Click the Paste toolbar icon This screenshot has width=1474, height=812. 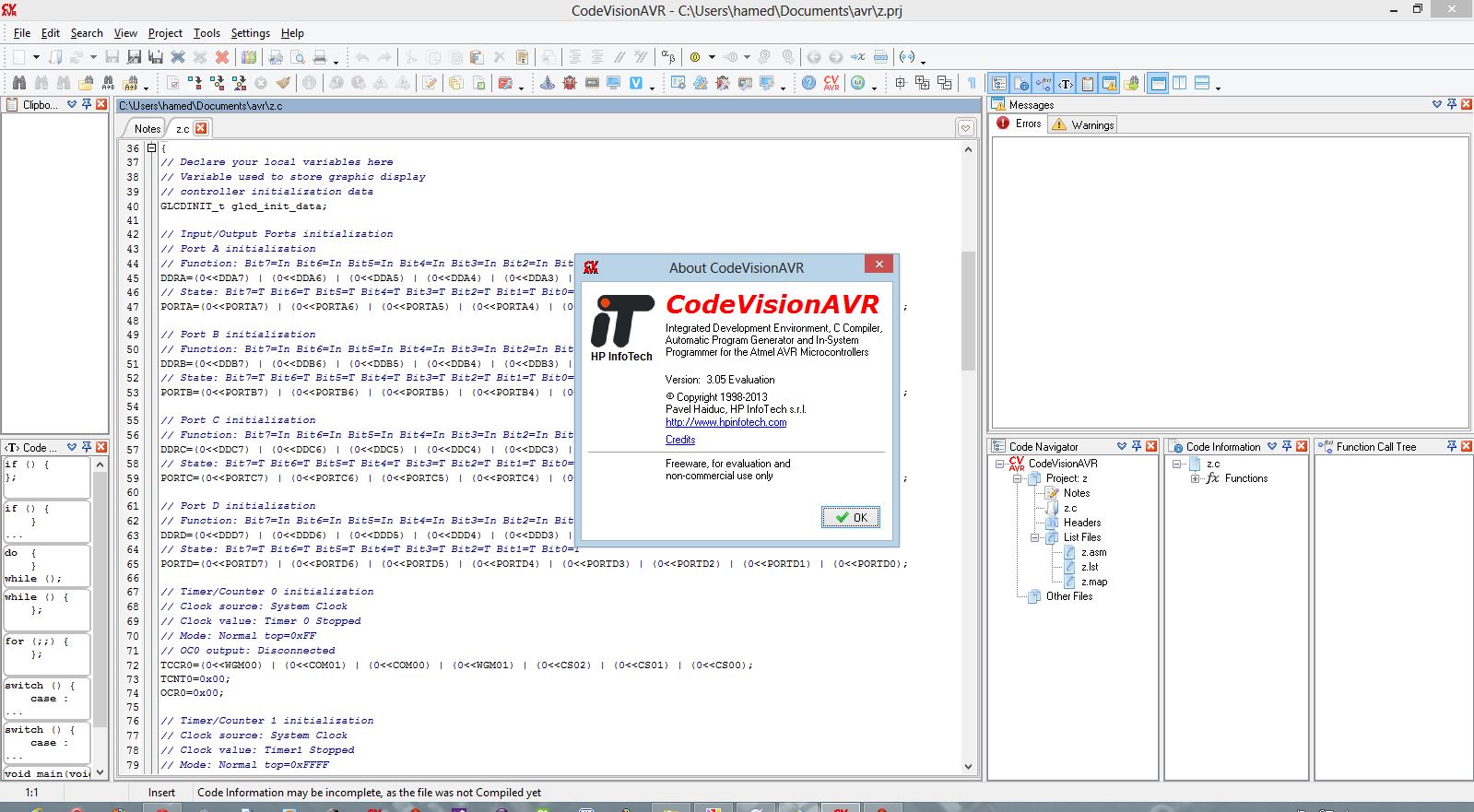(477, 57)
